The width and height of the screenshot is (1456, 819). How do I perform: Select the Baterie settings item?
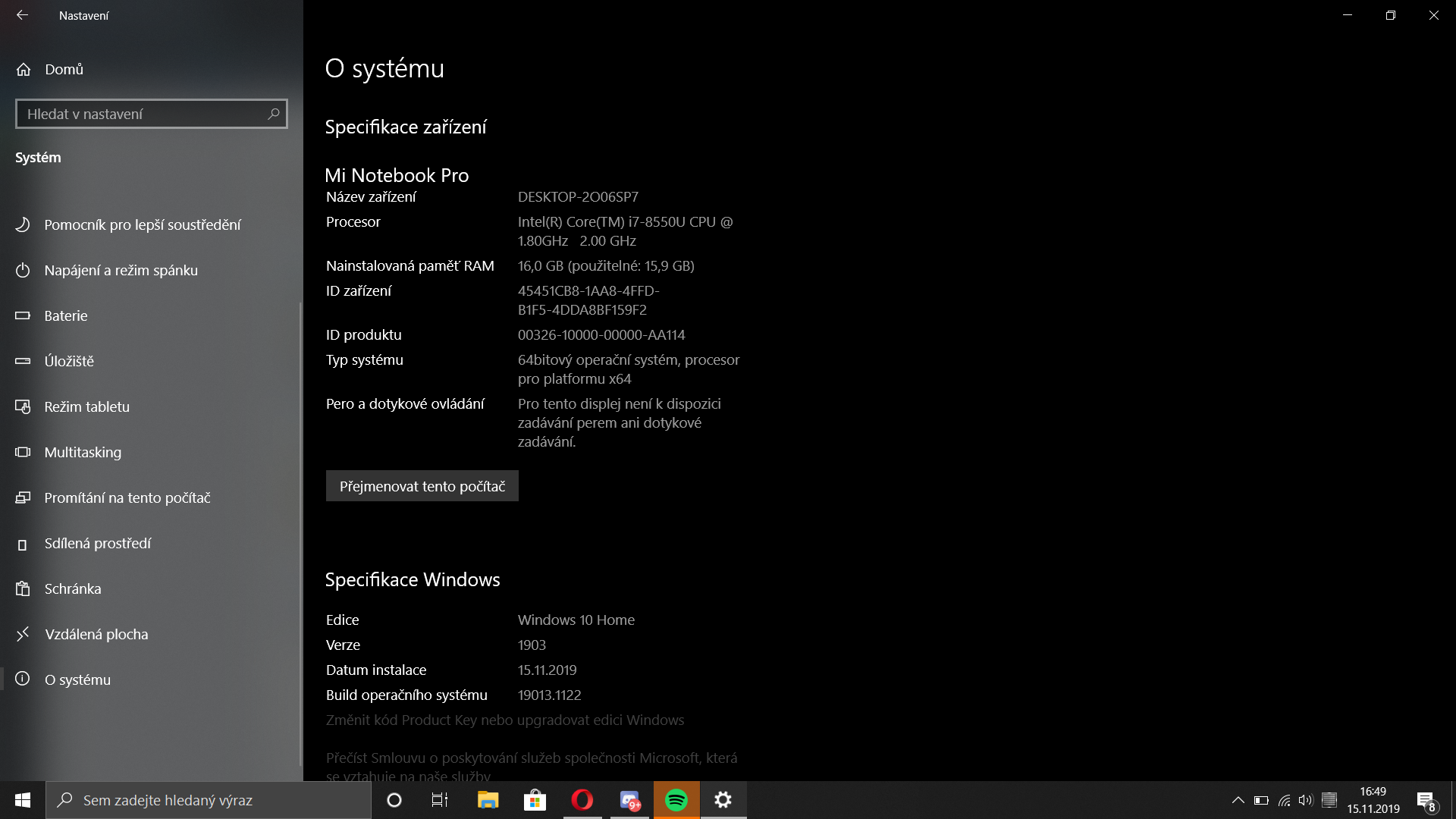coord(66,315)
